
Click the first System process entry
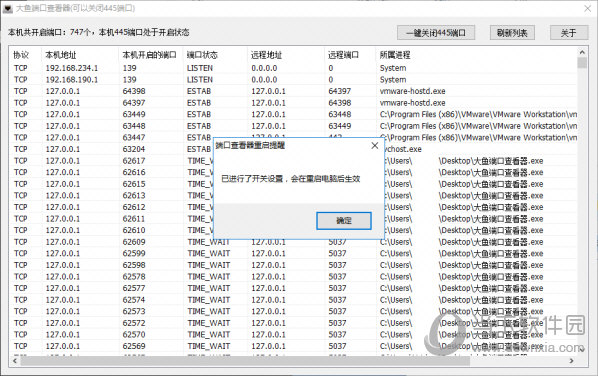(x=393, y=68)
